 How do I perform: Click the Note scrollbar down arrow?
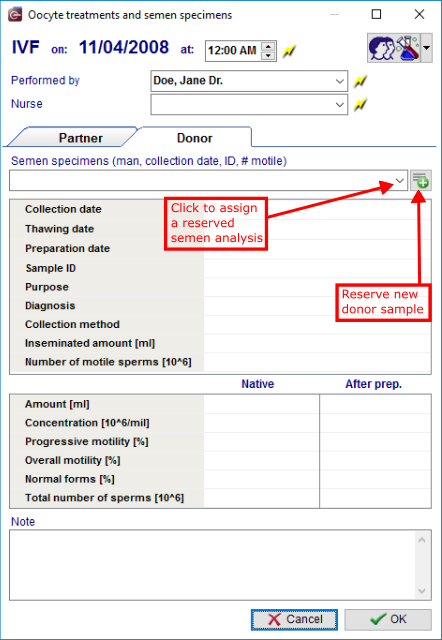(x=422, y=591)
